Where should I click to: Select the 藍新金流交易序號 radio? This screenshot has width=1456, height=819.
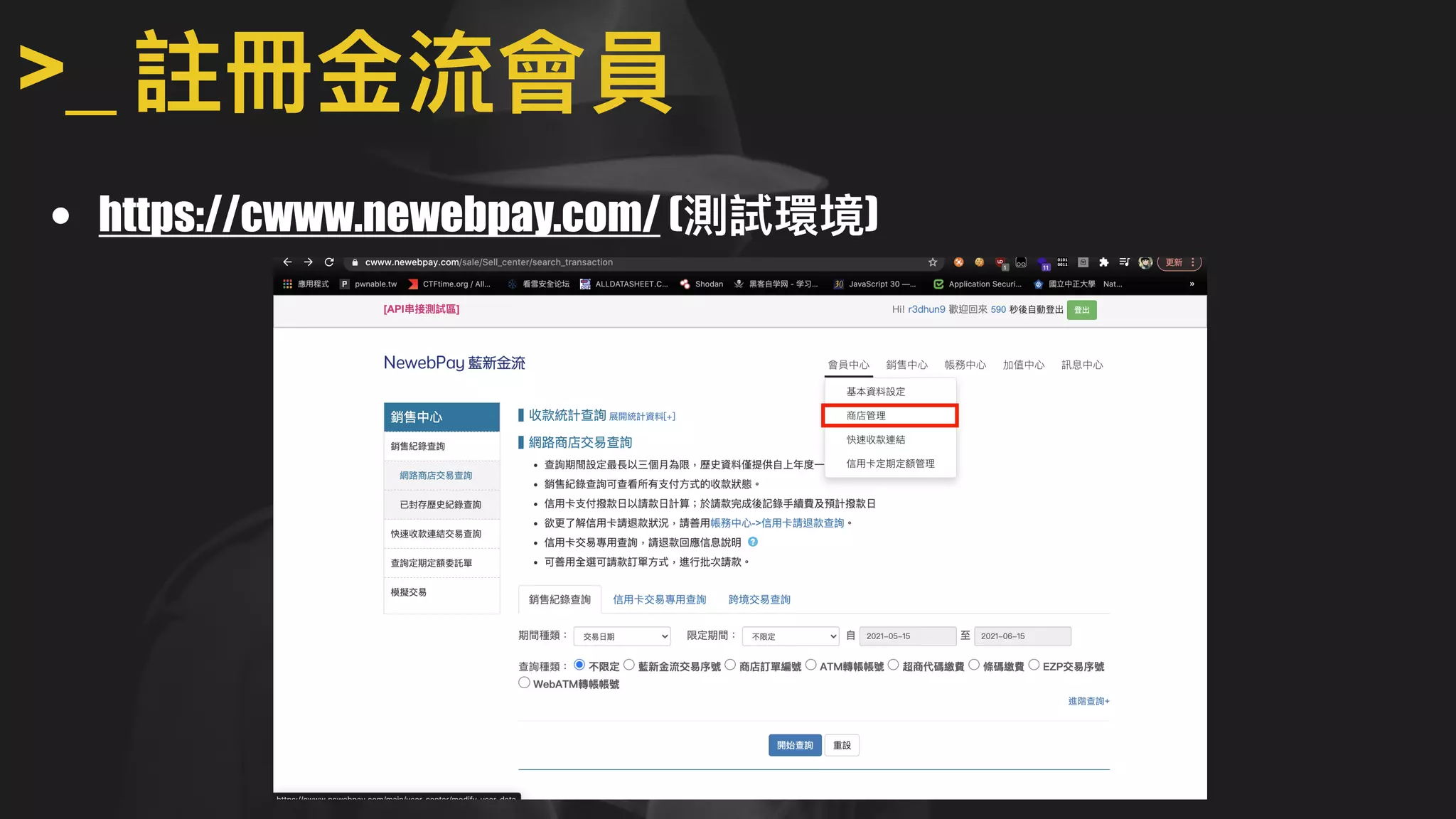(x=629, y=665)
